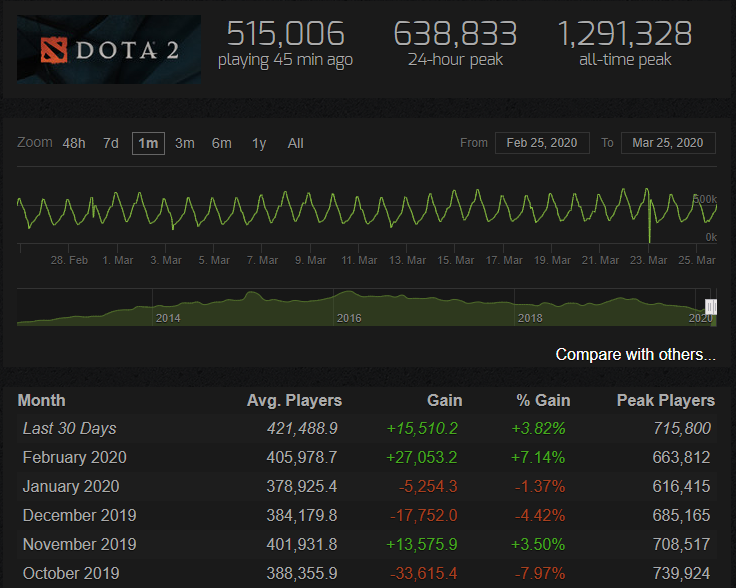The image size is (736, 588).
Task: Click the Month column header
Action: [41, 400]
